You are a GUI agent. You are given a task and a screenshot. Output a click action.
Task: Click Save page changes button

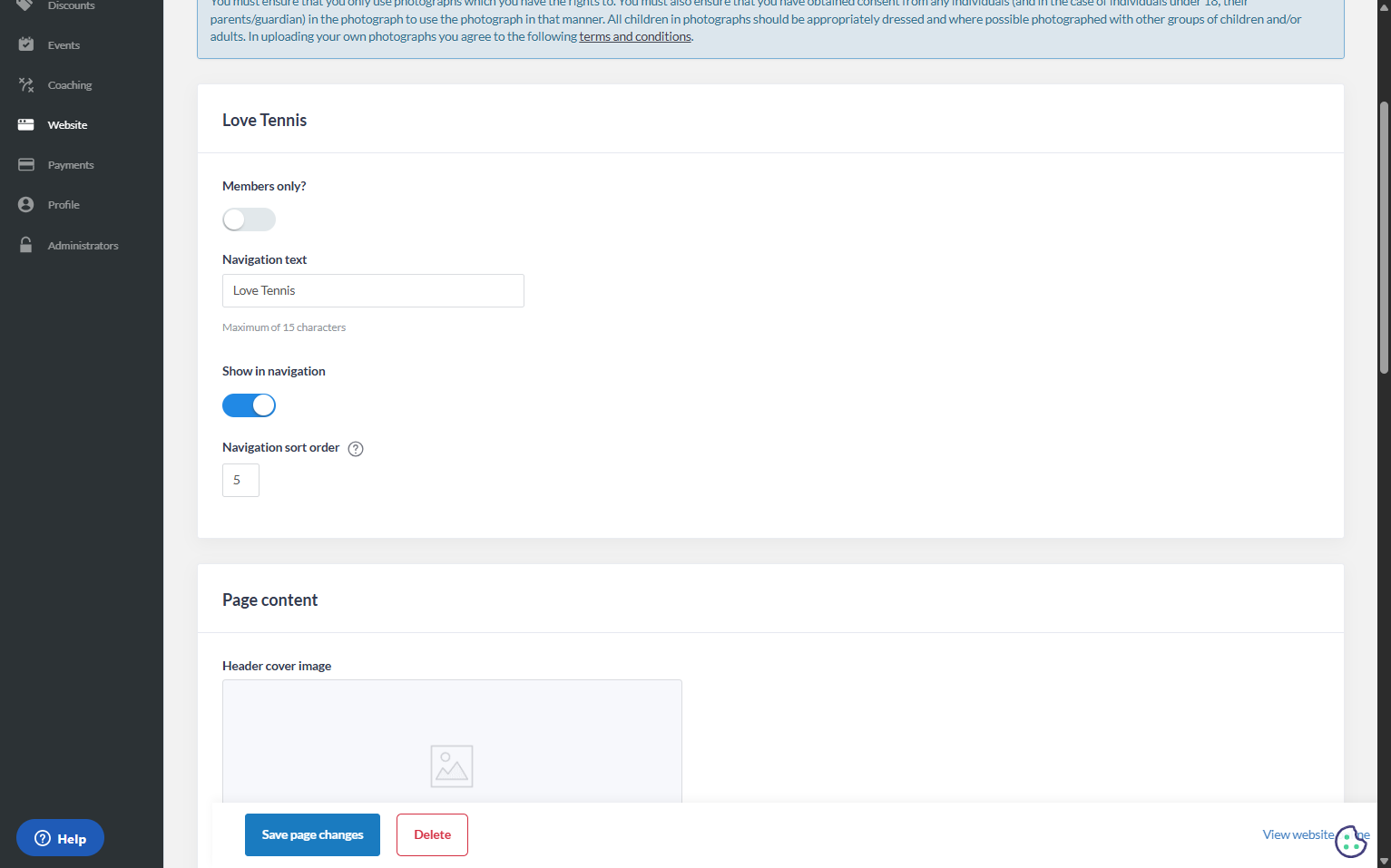click(x=312, y=834)
